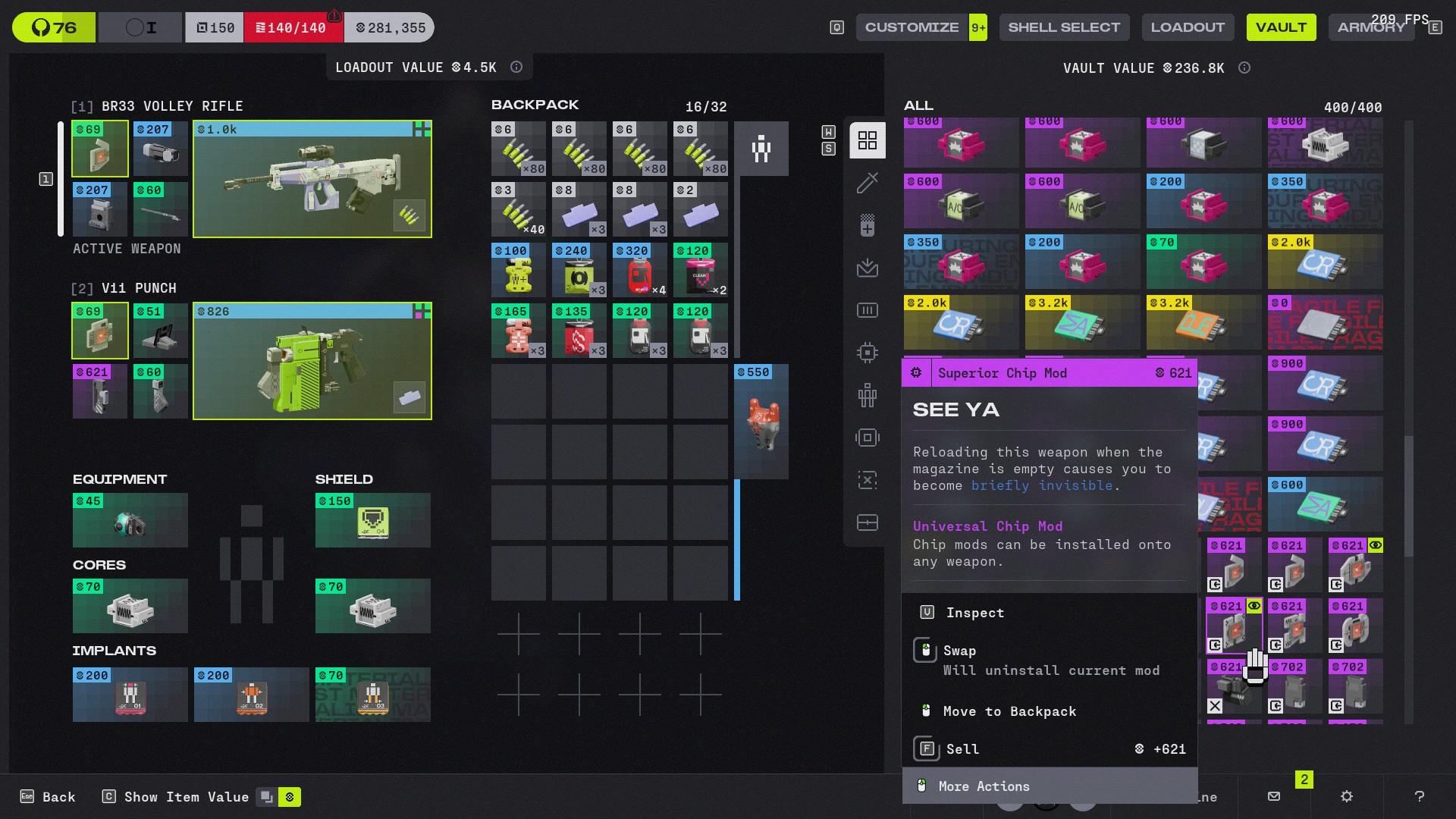Open the settings gear at bottom
The width and height of the screenshot is (1456, 819).
click(1347, 796)
